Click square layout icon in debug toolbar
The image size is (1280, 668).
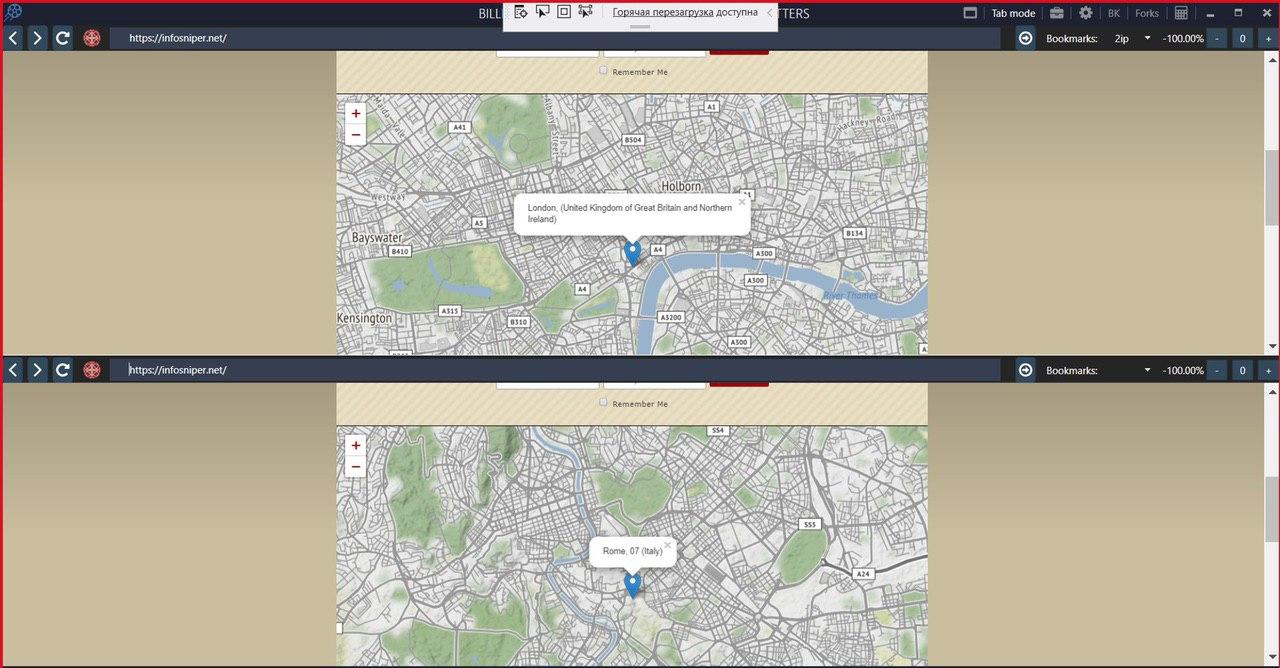564,11
